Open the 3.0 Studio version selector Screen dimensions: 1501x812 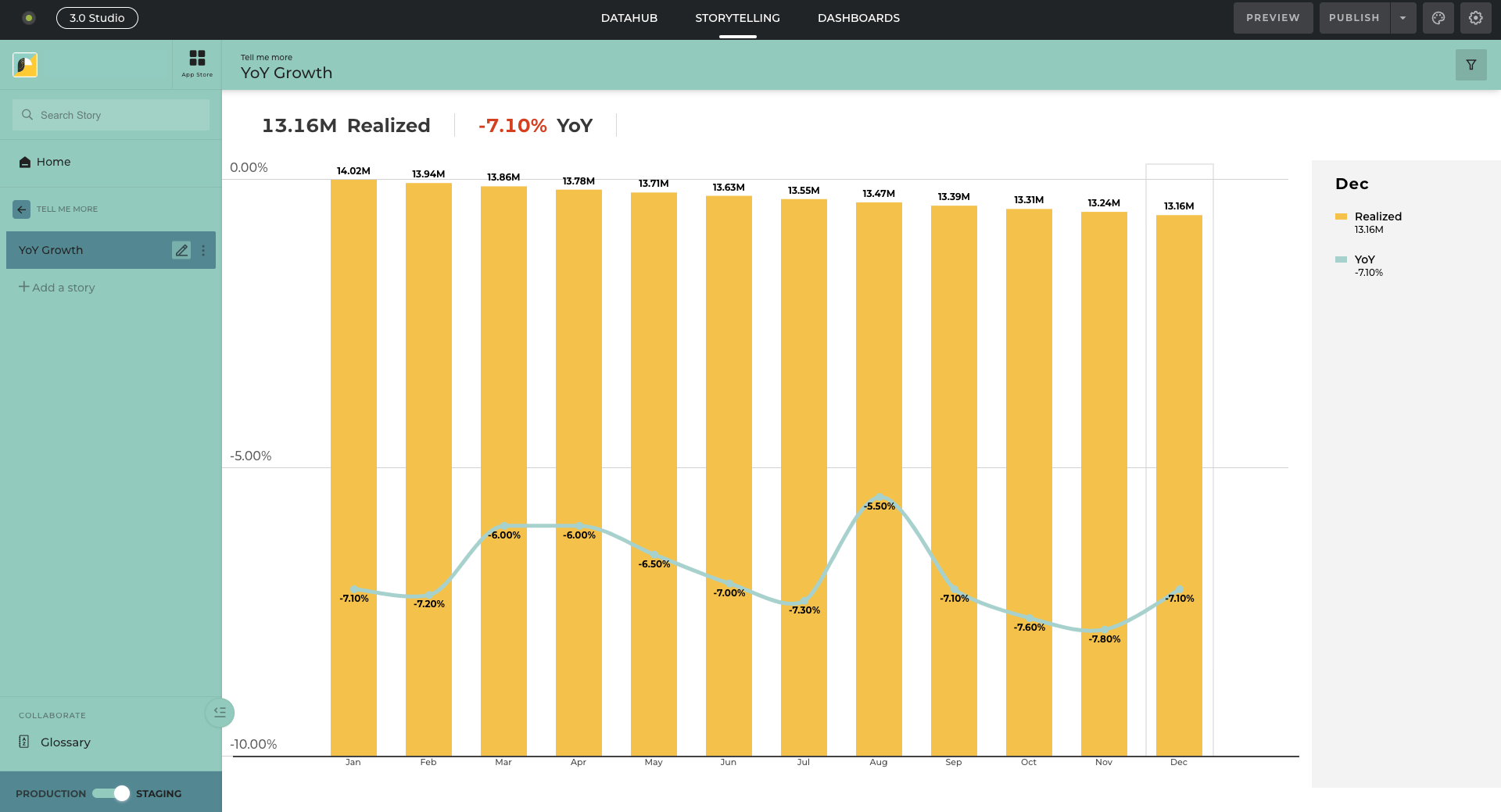[x=97, y=18]
